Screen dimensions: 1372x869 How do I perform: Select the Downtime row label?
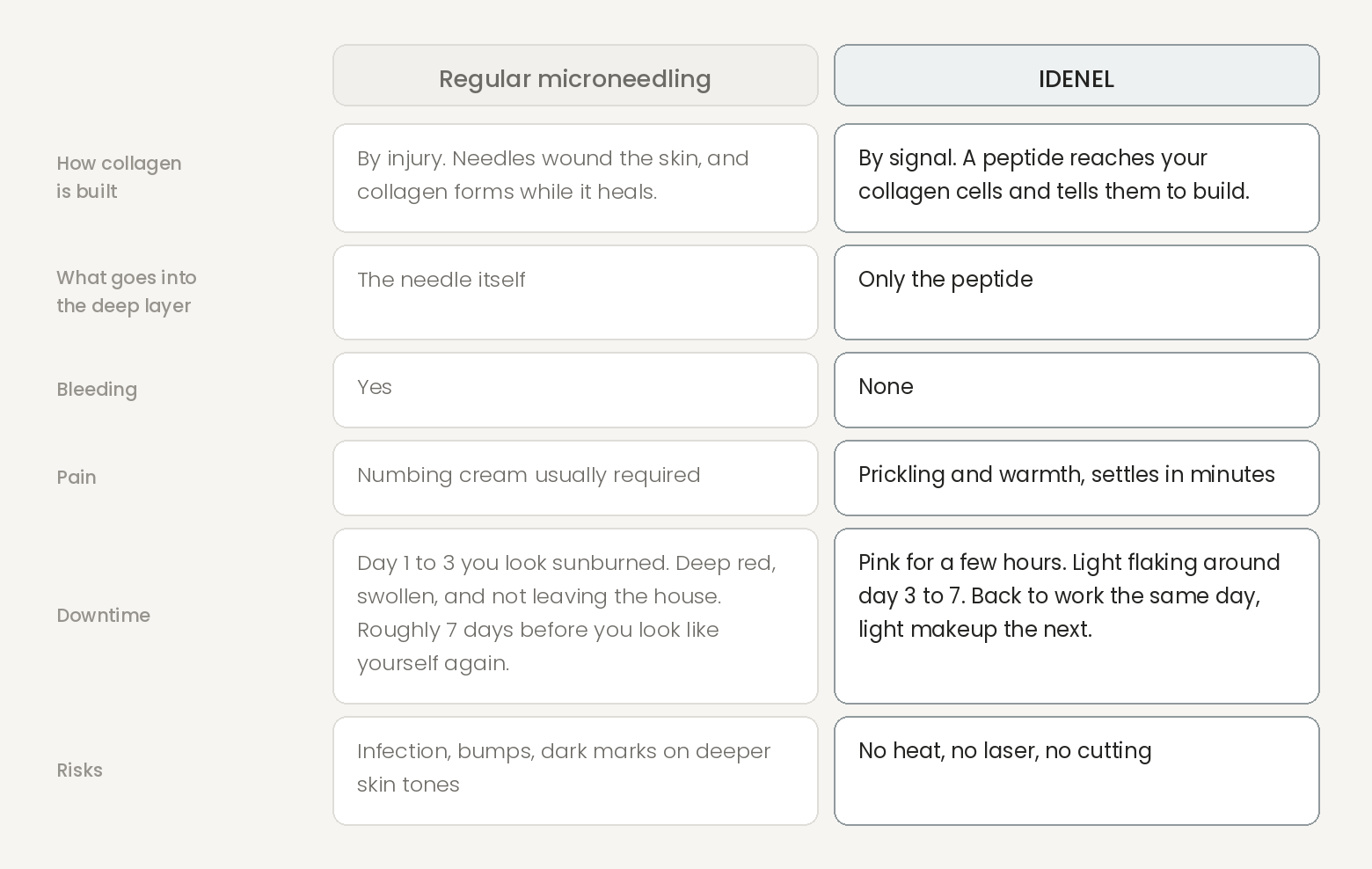[103, 616]
